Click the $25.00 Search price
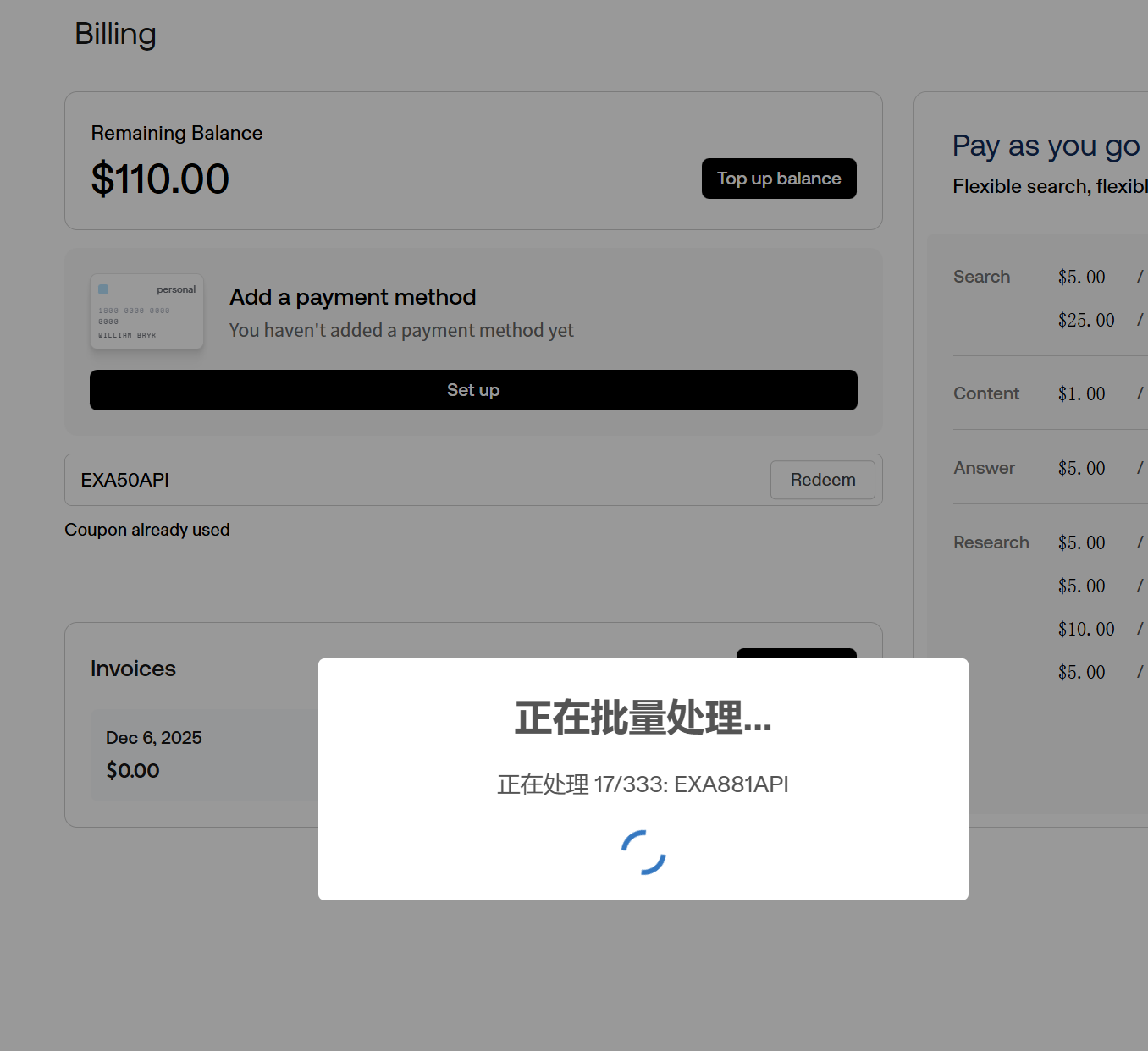The height and width of the screenshot is (1051, 1148). point(1085,320)
